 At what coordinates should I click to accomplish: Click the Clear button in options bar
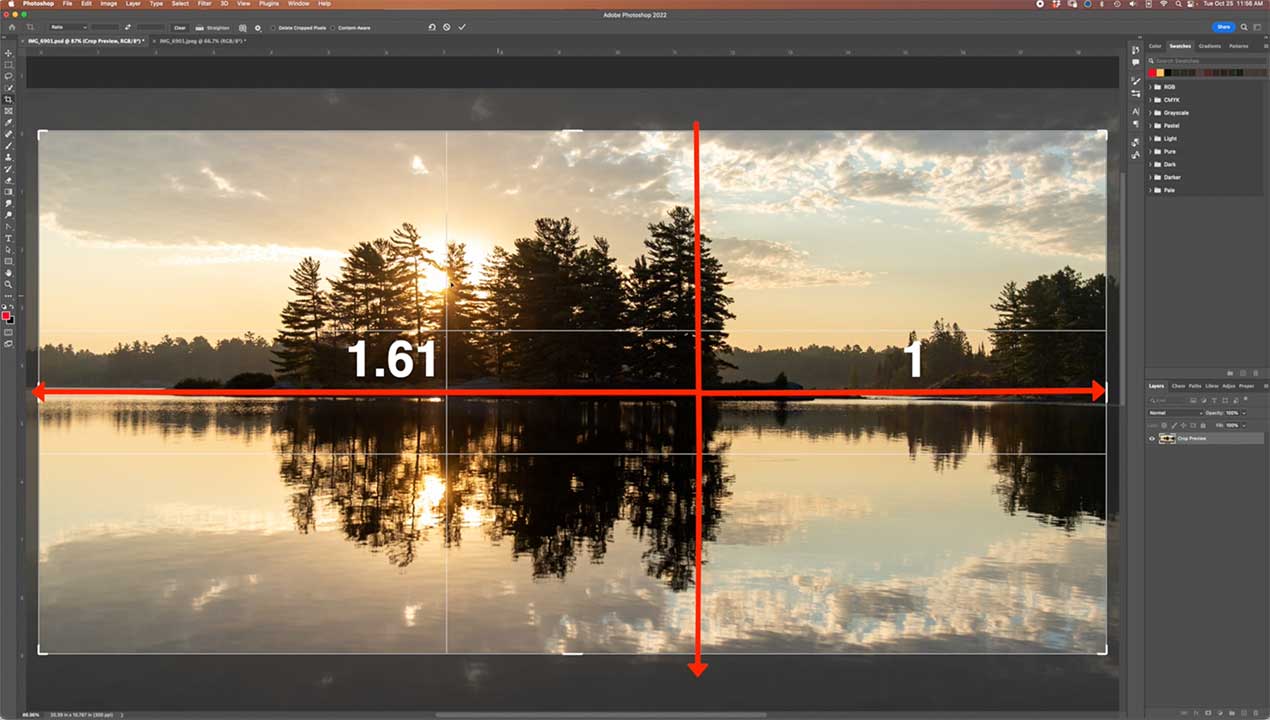179,27
